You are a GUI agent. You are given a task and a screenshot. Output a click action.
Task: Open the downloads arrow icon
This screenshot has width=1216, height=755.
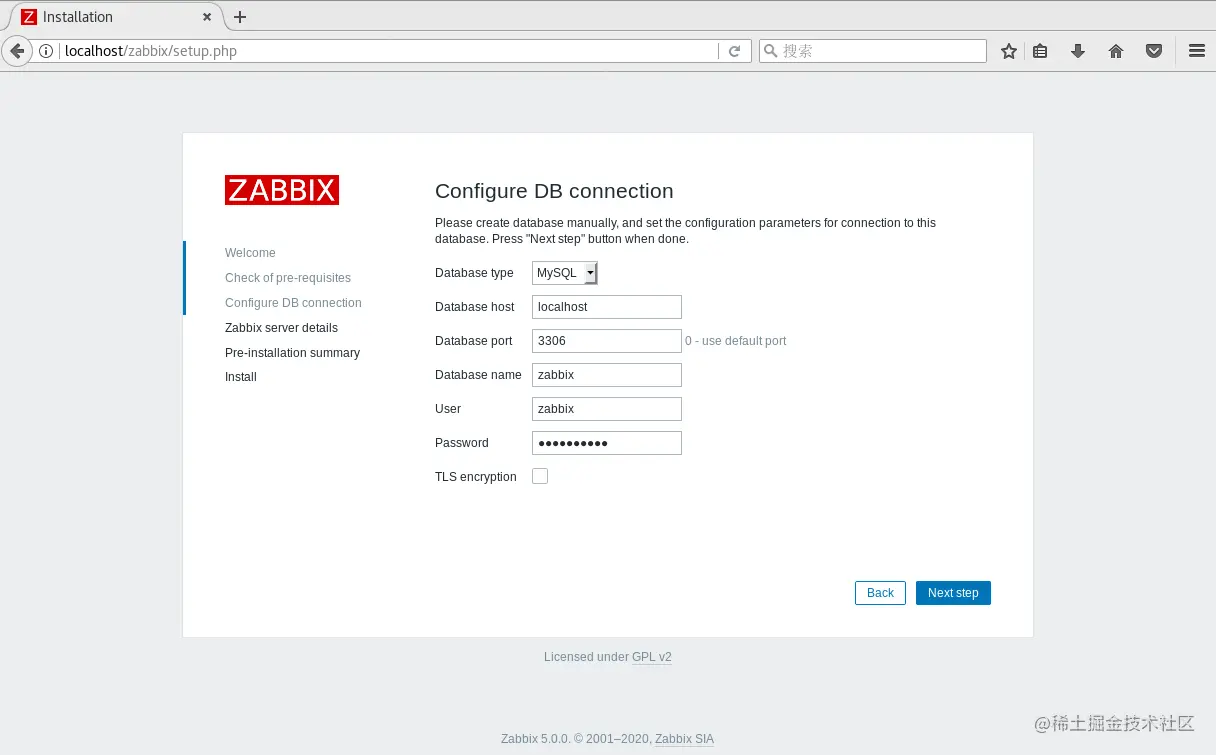pos(1078,51)
